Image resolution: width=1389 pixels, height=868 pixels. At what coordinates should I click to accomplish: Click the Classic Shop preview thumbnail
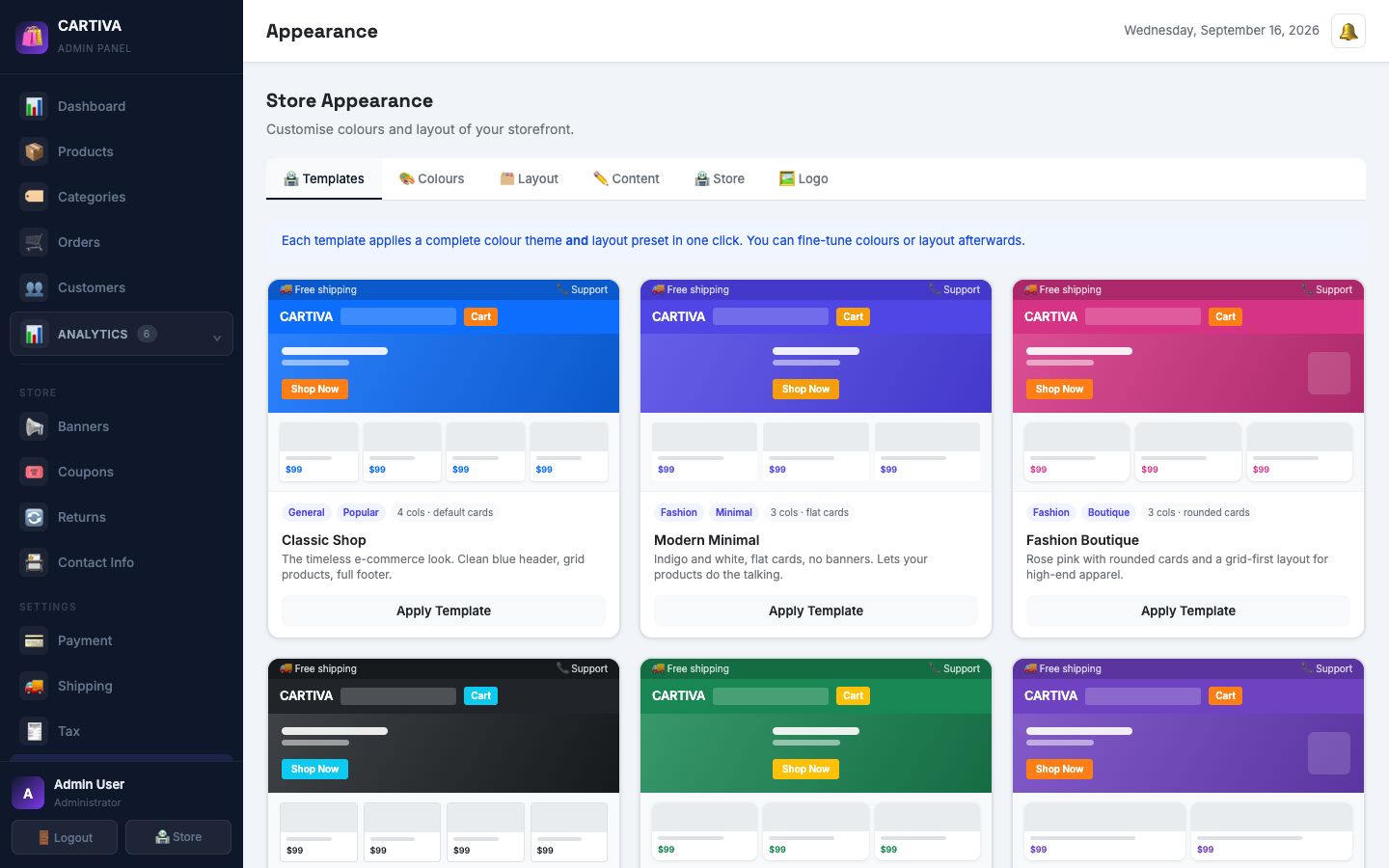click(444, 386)
